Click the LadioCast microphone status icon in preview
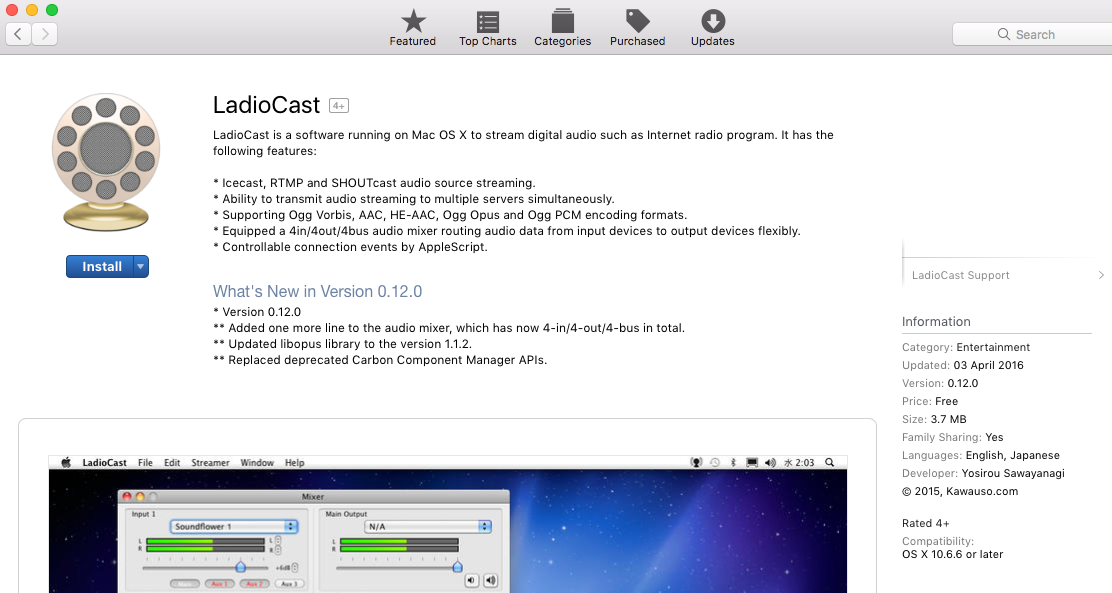Viewport: 1112px width, 593px height. pyautogui.click(x=696, y=462)
